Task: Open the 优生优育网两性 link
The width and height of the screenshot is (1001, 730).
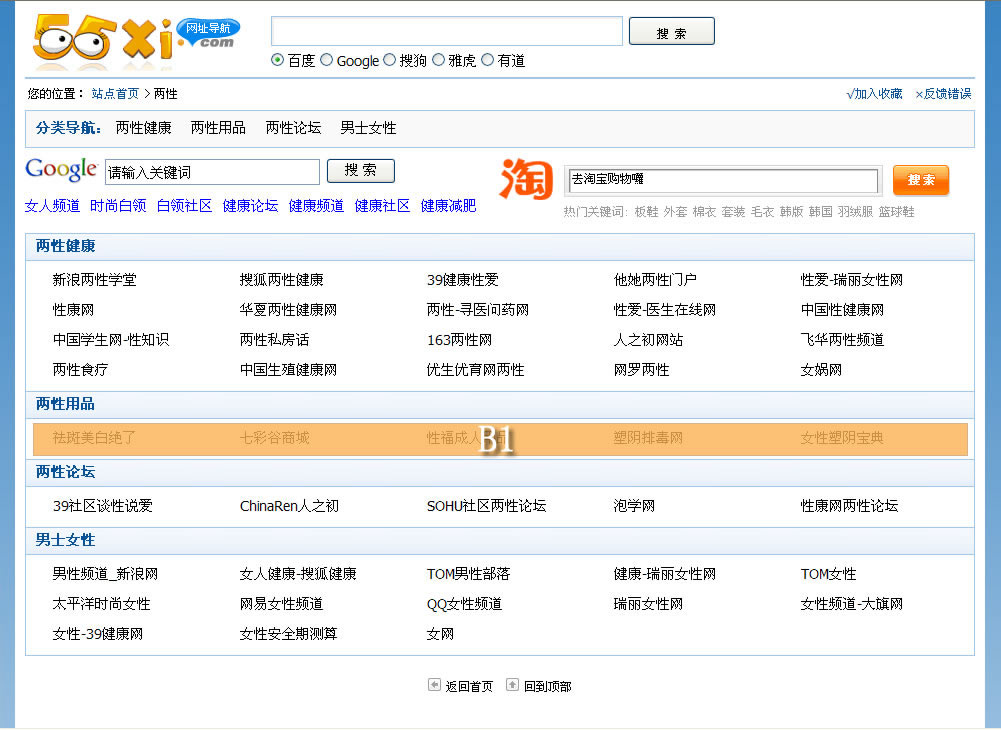Action: [475, 370]
